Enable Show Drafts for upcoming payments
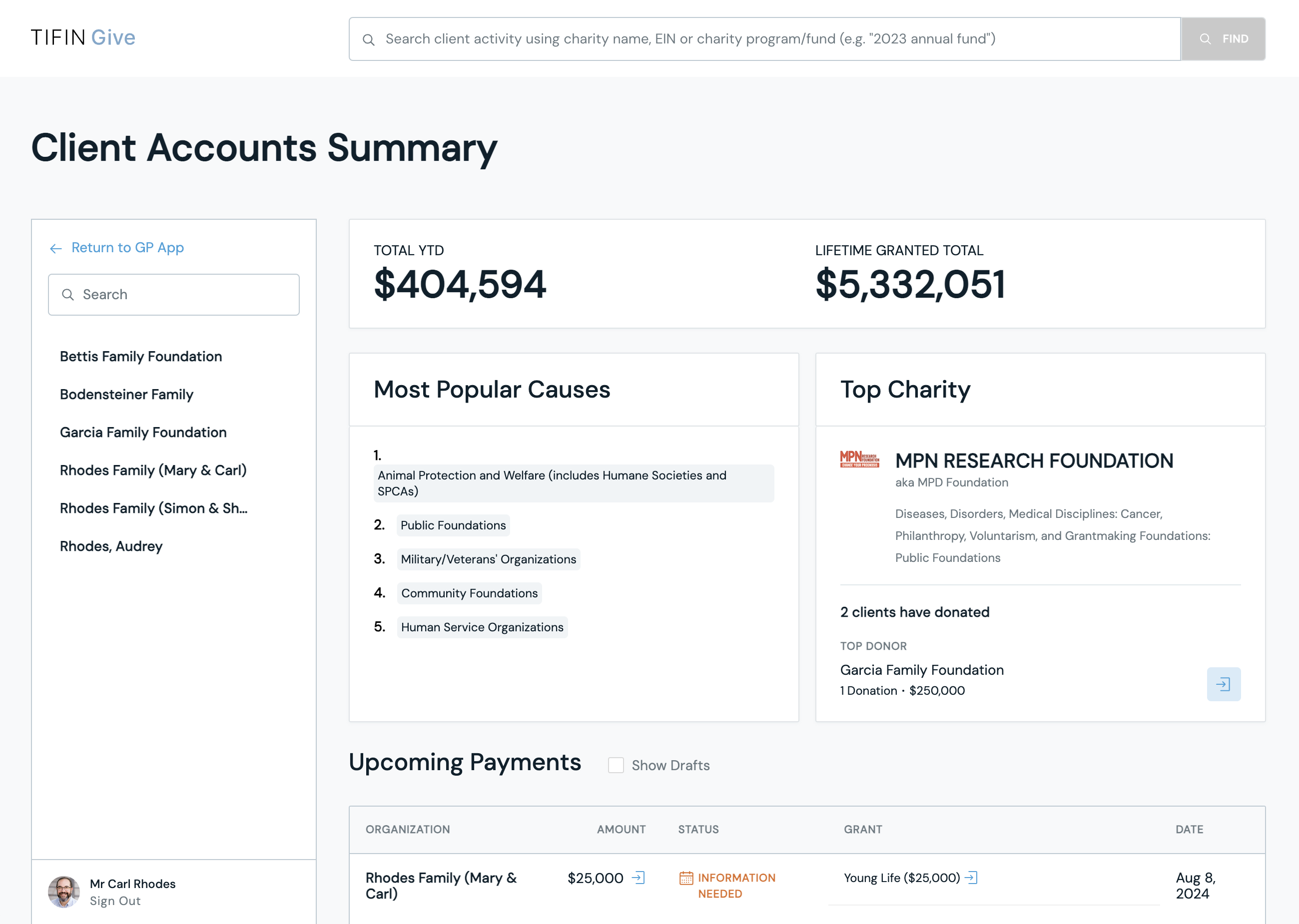The image size is (1299, 924). click(616, 766)
